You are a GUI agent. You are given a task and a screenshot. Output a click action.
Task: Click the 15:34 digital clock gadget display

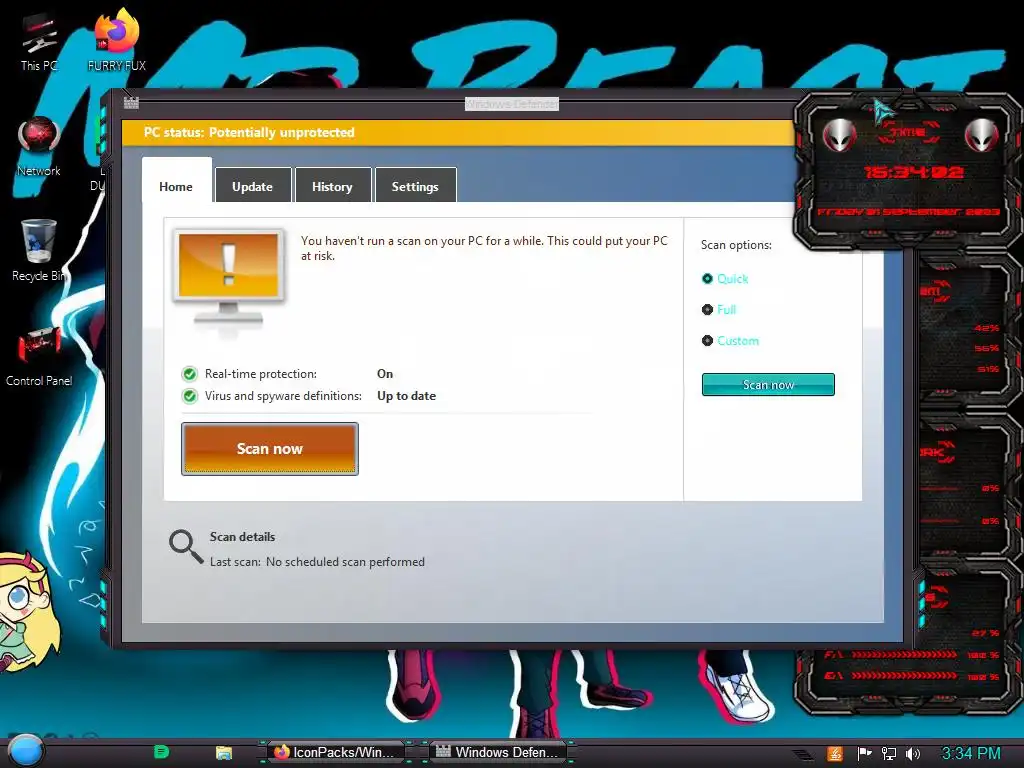pyautogui.click(x=913, y=172)
